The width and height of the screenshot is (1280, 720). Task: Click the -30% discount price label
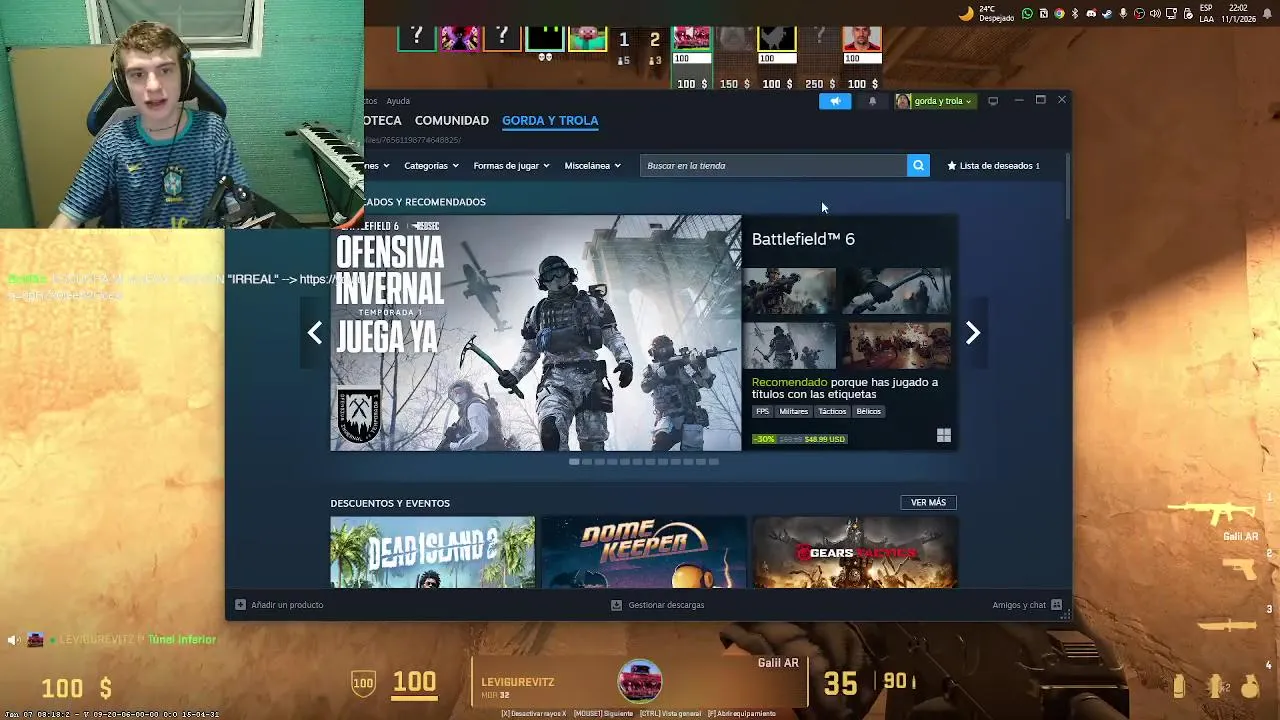click(764, 439)
